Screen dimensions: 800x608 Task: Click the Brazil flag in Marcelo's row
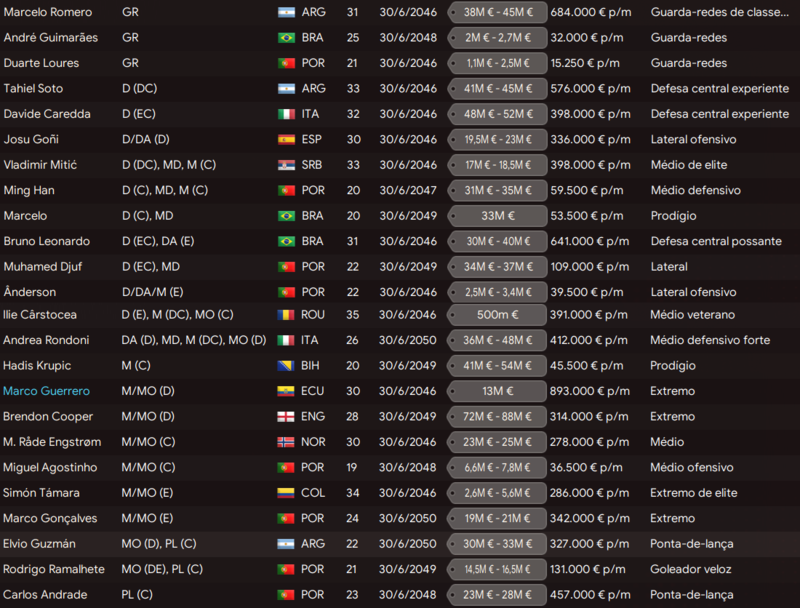[x=286, y=216]
